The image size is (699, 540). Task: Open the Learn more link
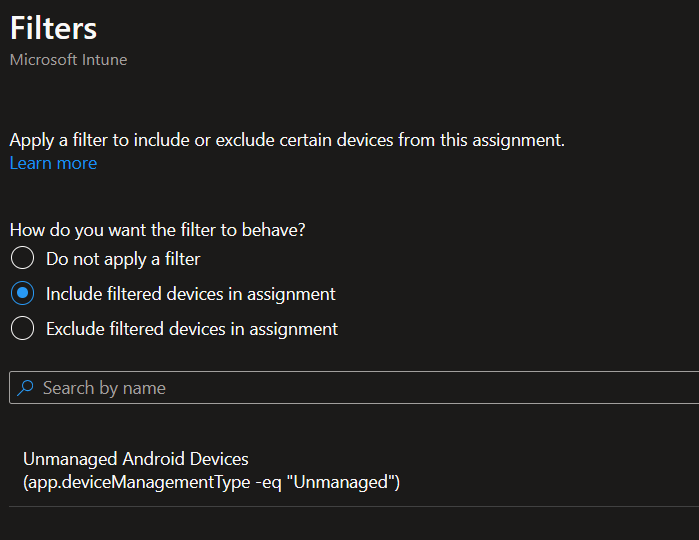[x=53, y=163]
